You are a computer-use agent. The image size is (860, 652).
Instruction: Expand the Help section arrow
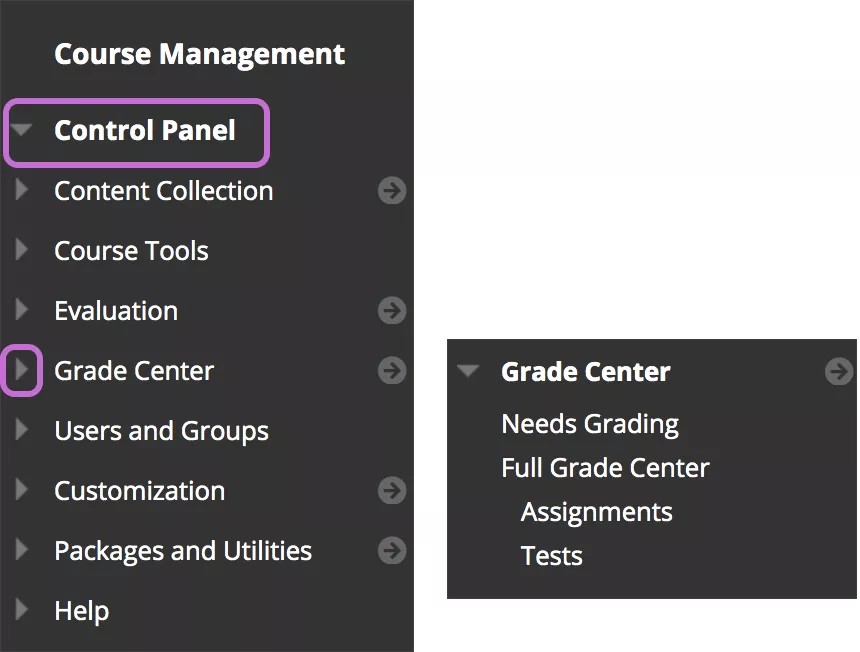pyautogui.click(x=22, y=610)
